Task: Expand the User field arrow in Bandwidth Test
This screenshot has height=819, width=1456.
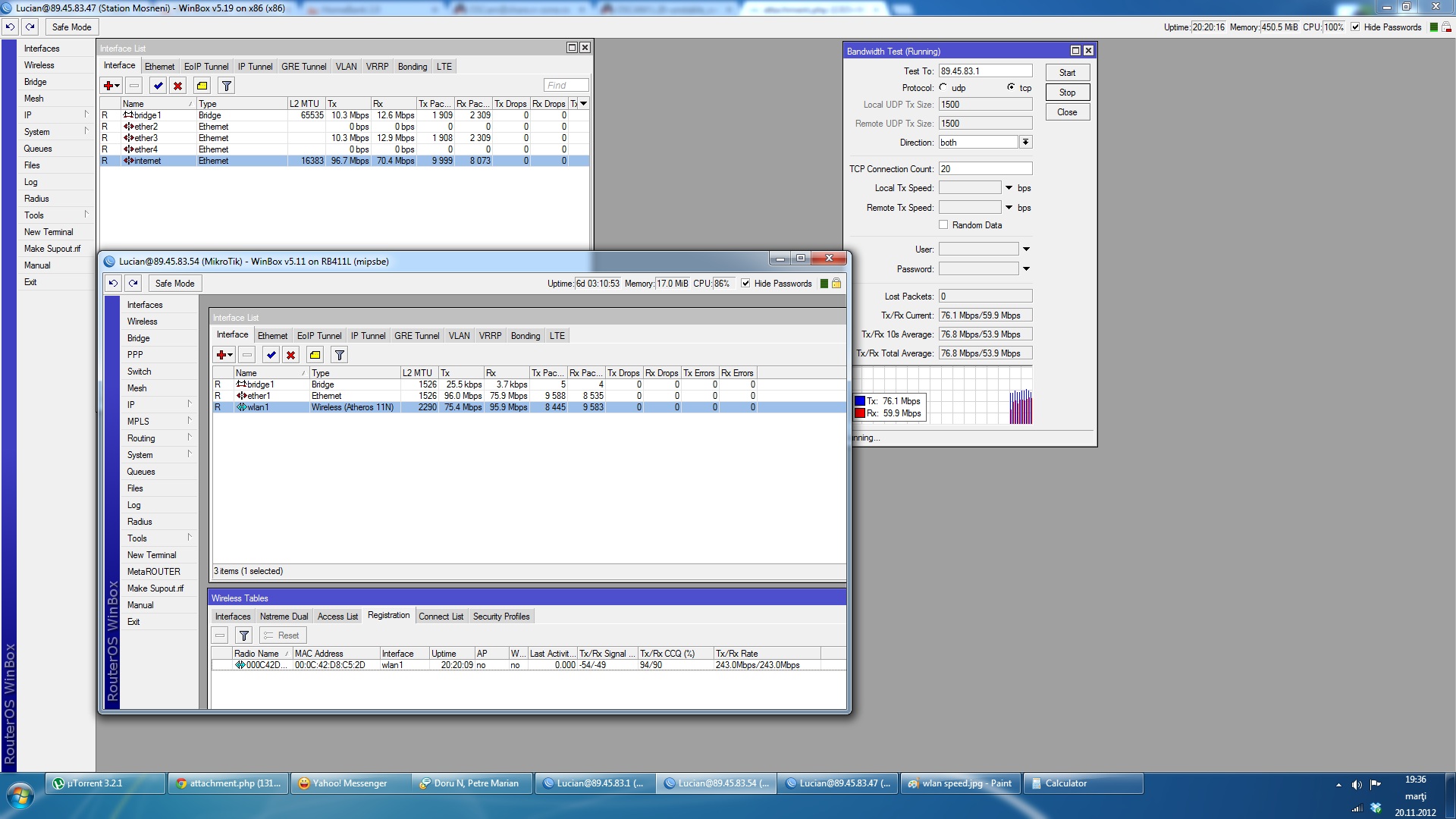Action: pos(1026,249)
